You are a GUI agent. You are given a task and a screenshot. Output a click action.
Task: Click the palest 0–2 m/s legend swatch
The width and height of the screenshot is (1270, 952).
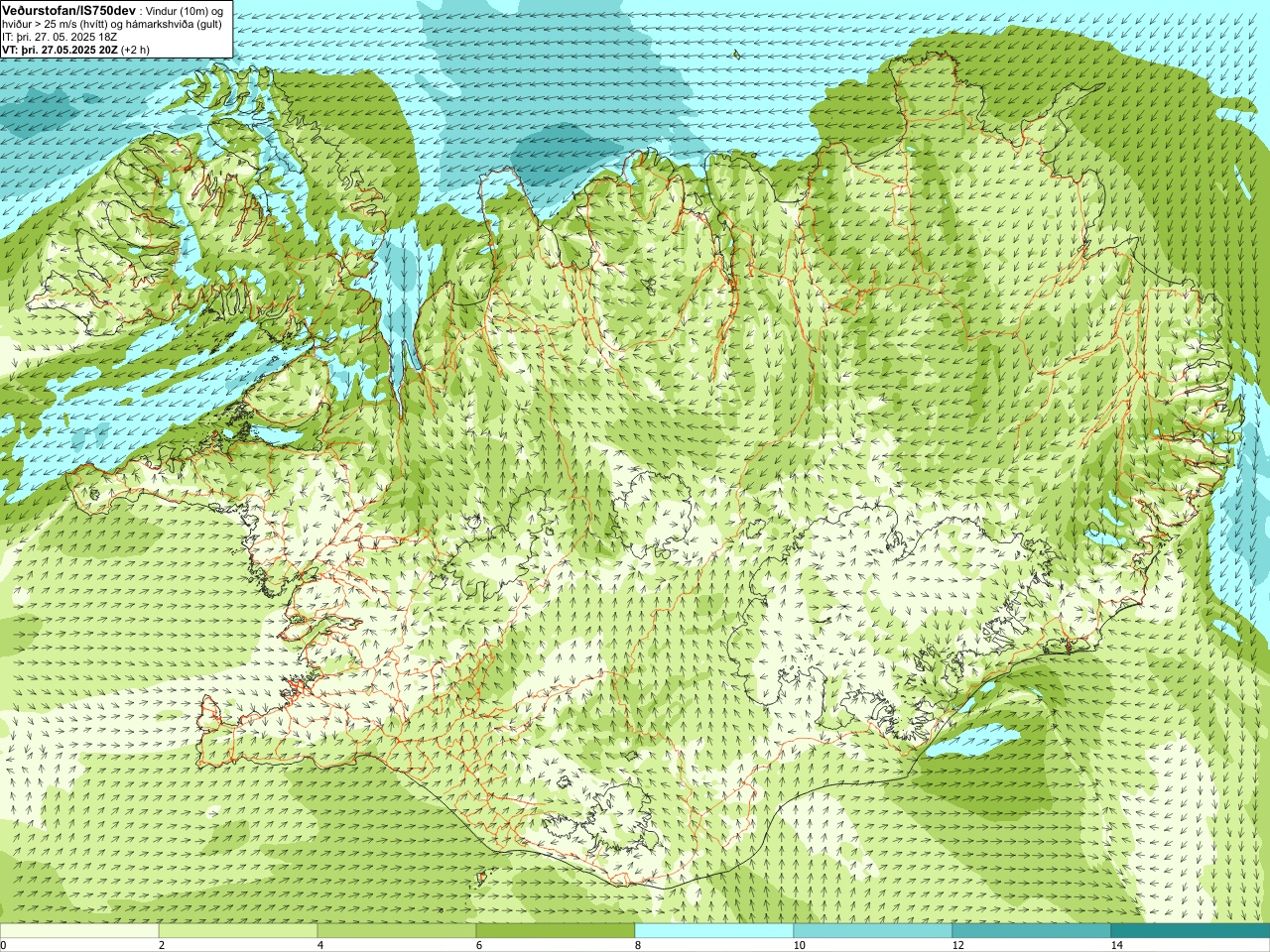pos(79,931)
